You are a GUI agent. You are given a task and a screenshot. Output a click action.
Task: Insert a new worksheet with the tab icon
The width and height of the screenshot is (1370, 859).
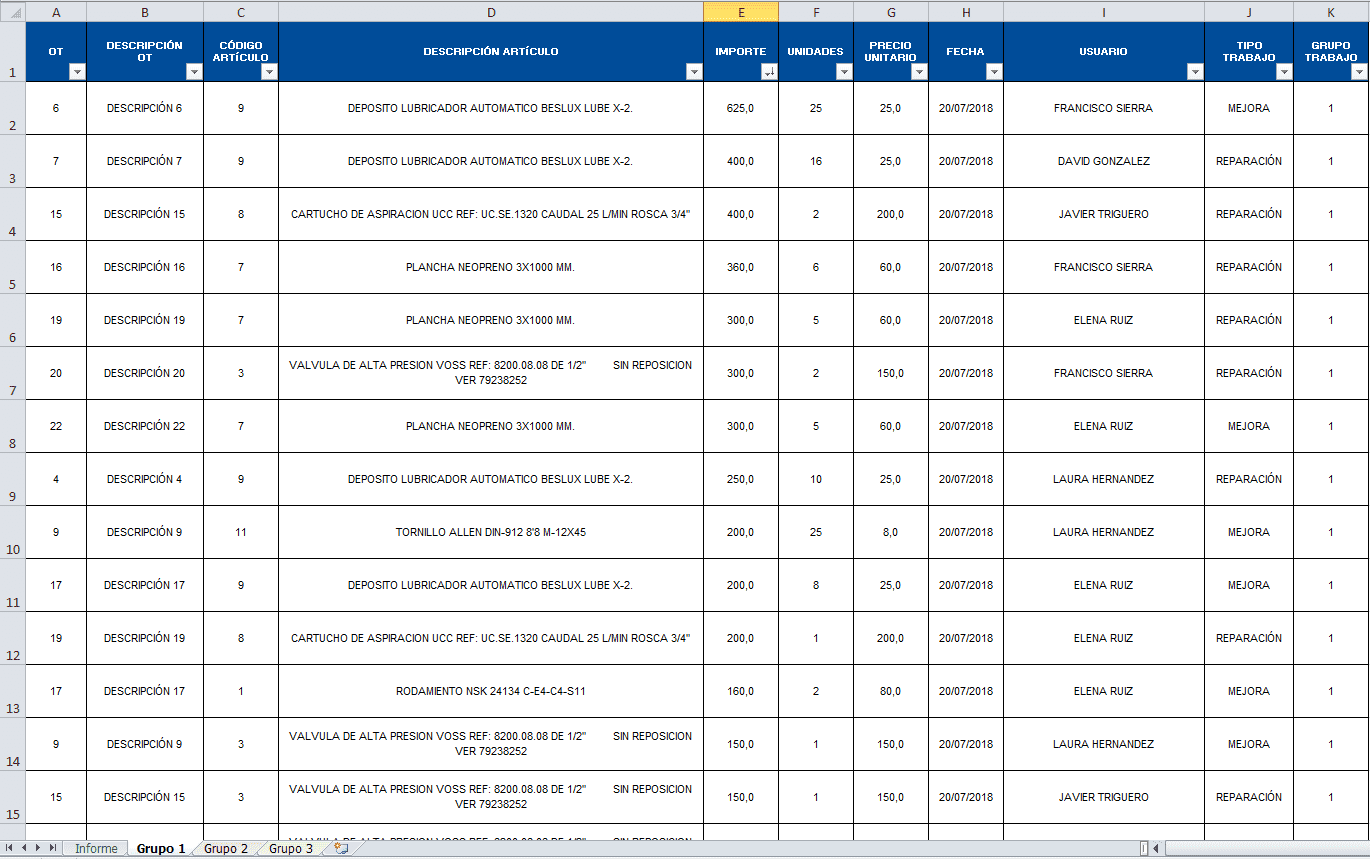[341, 848]
